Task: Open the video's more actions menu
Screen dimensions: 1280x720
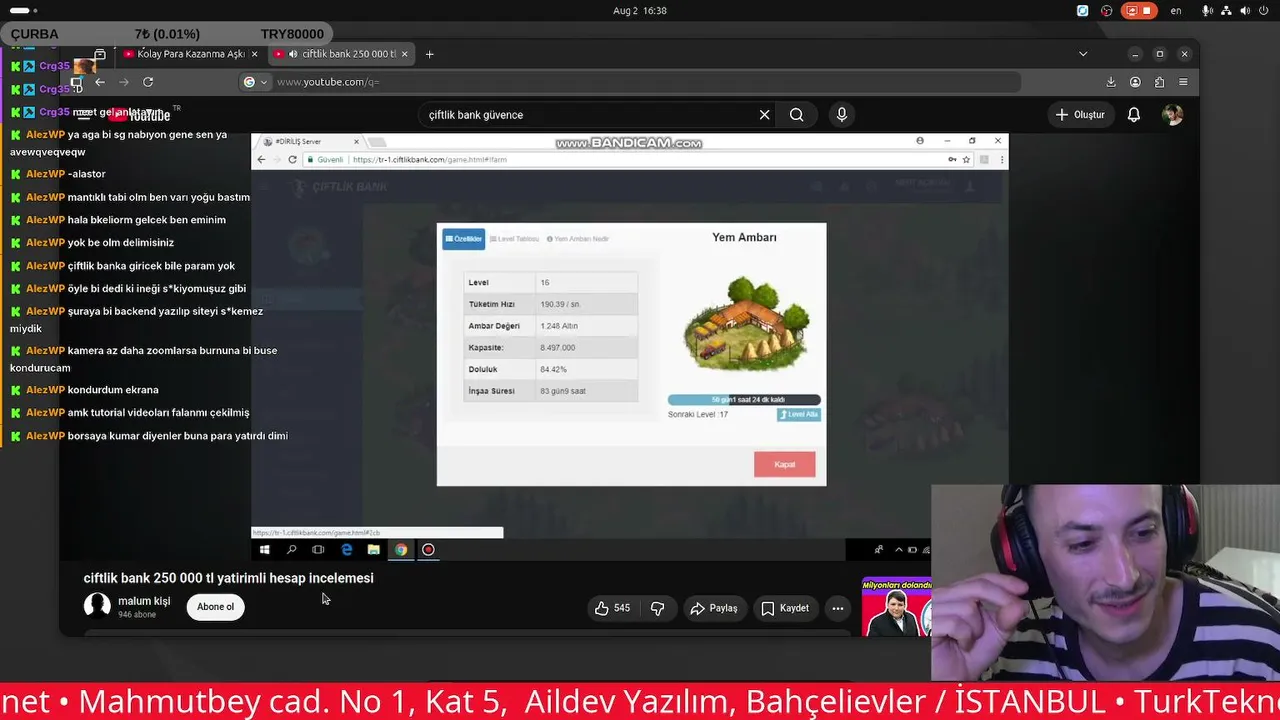Action: [838, 608]
